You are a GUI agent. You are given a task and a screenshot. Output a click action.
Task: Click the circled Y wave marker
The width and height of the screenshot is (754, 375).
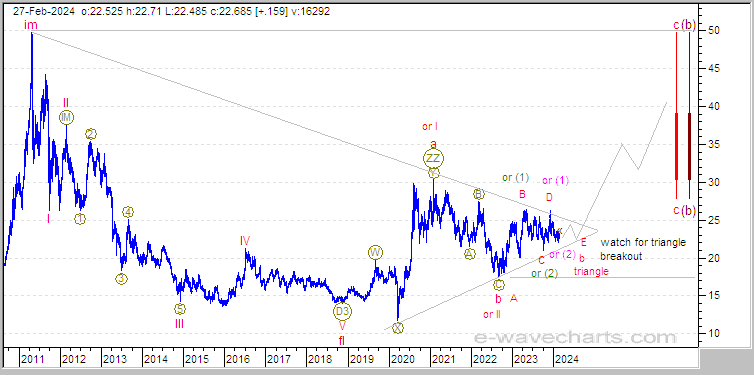coord(433,173)
